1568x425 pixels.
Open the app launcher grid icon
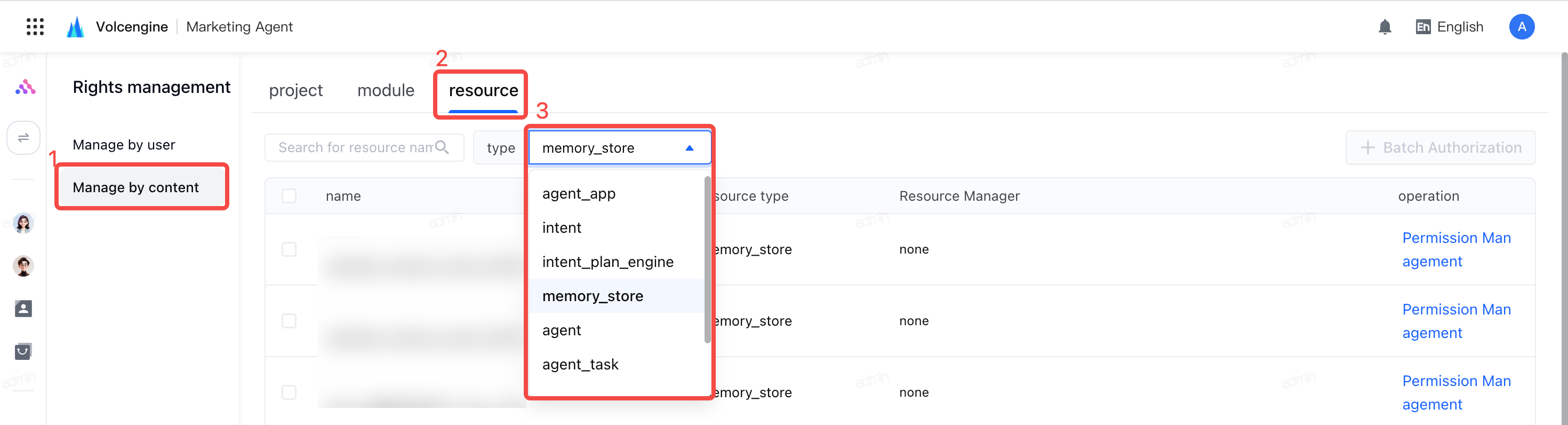pos(35,27)
